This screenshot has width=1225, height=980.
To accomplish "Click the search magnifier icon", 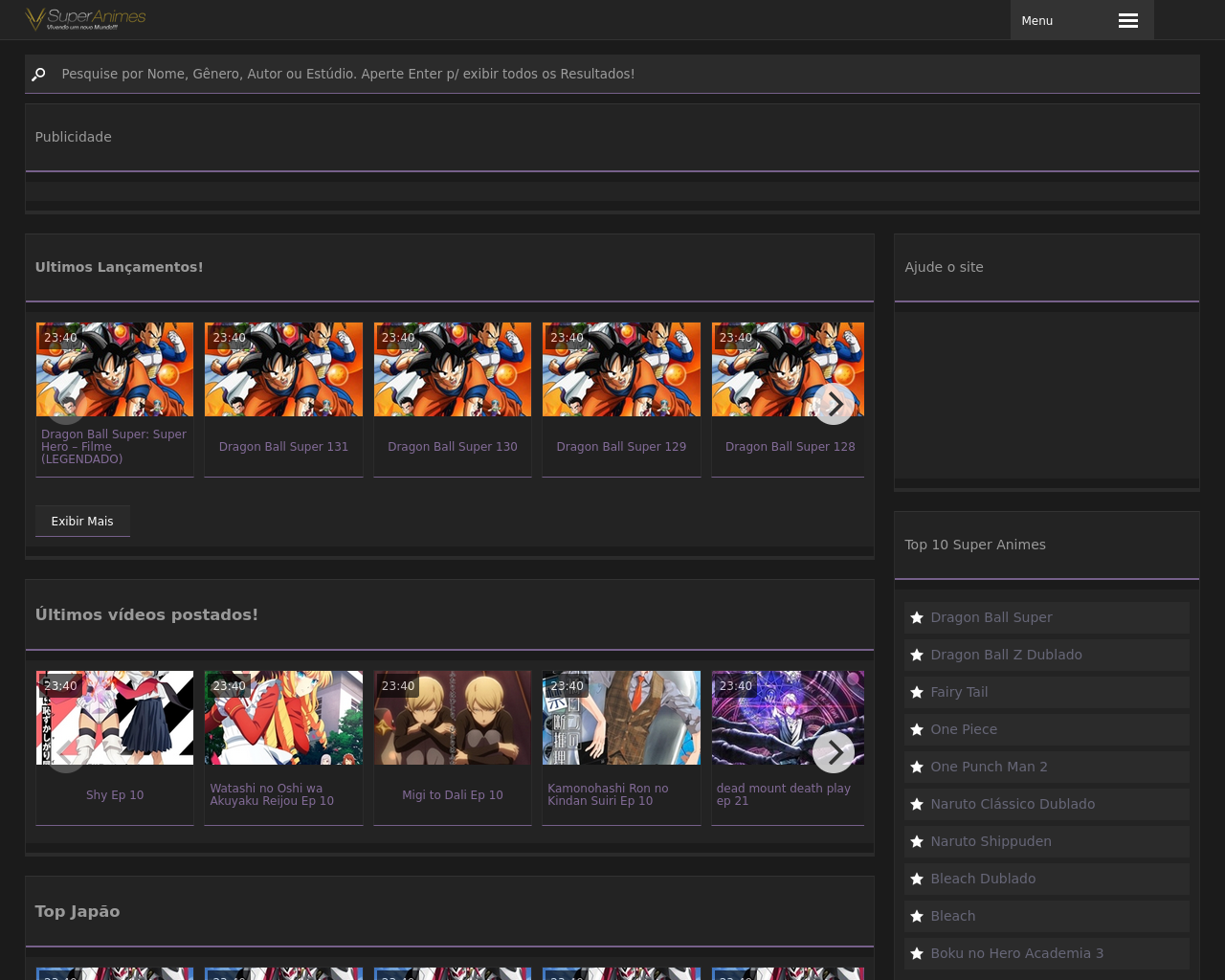I will 38,74.
